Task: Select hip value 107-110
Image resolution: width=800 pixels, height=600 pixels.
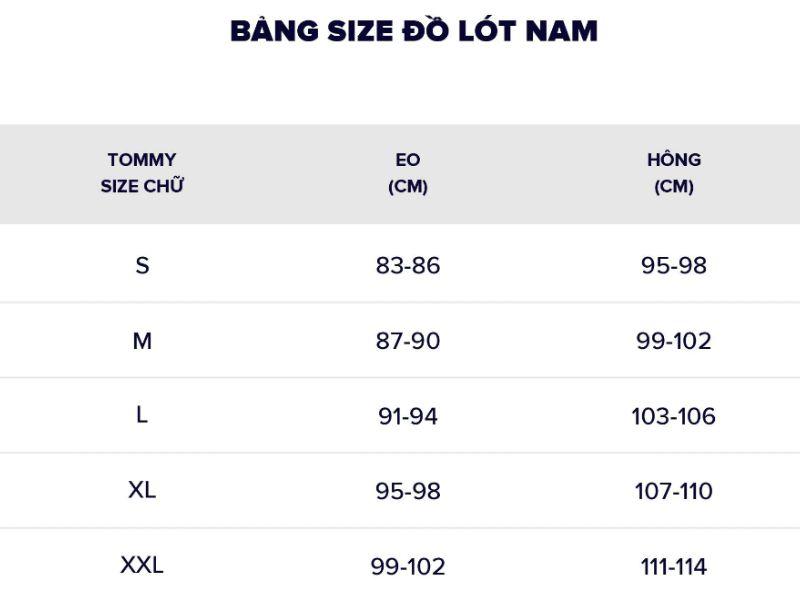Action: (674, 491)
